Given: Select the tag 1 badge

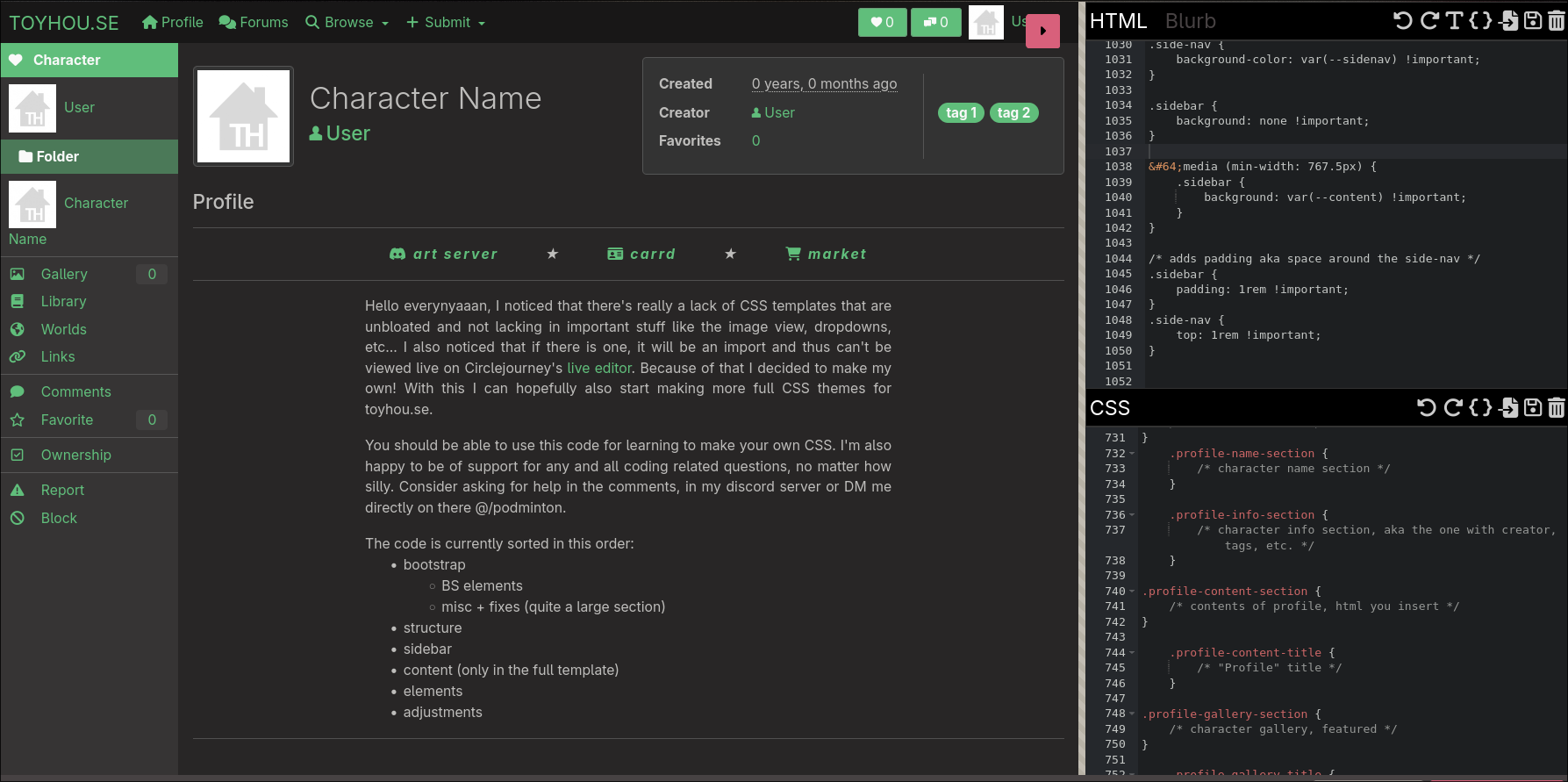Looking at the screenshot, I should point(961,112).
